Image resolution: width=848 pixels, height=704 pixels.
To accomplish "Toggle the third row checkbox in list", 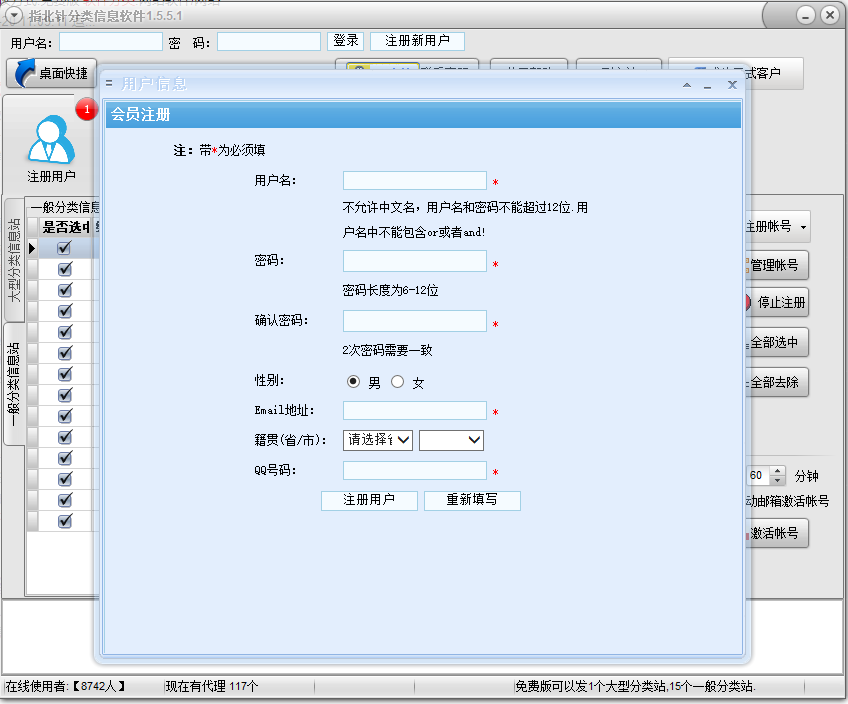I will (64, 290).
